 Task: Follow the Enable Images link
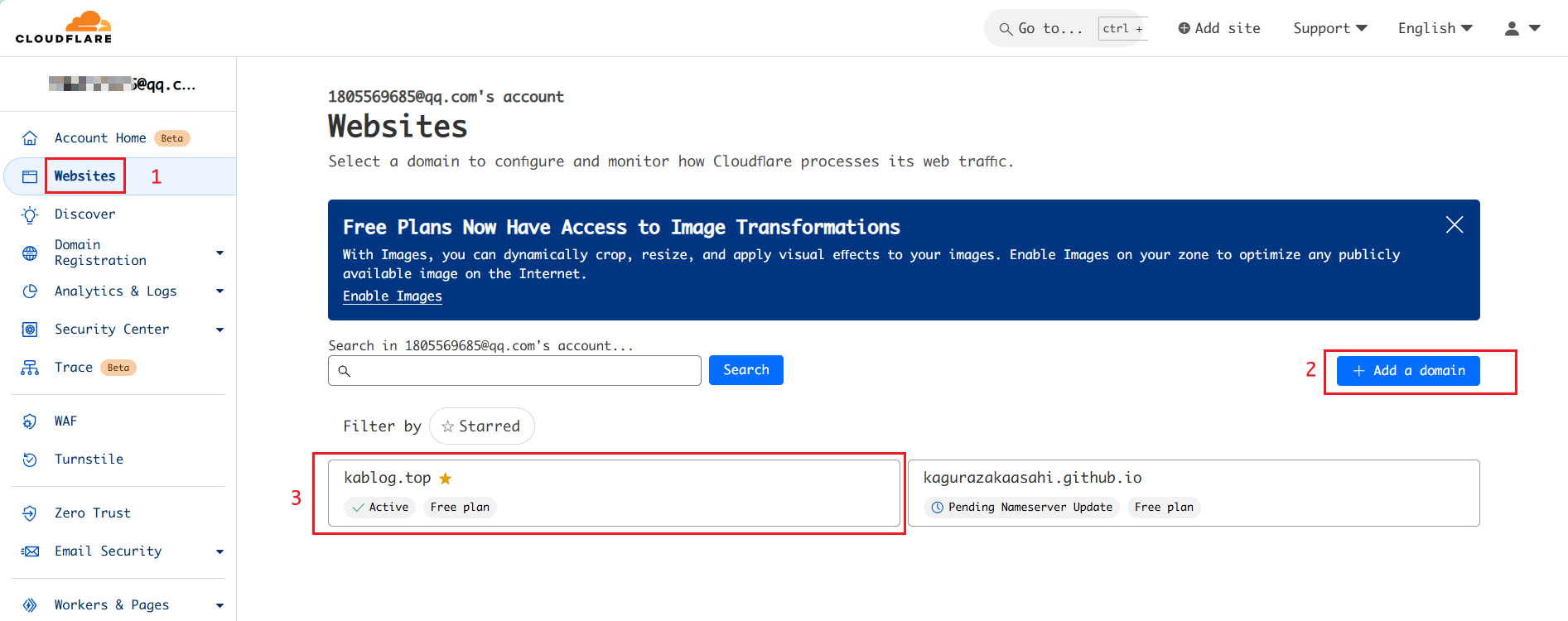click(392, 296)
